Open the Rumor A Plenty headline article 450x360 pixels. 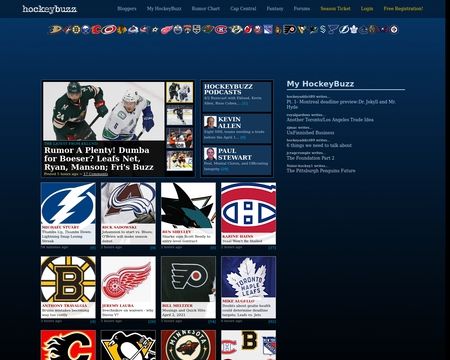click(99, 159)
